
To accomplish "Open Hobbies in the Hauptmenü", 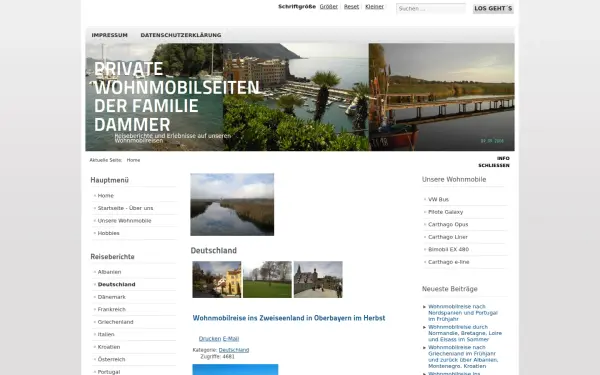I will [108, 233].
